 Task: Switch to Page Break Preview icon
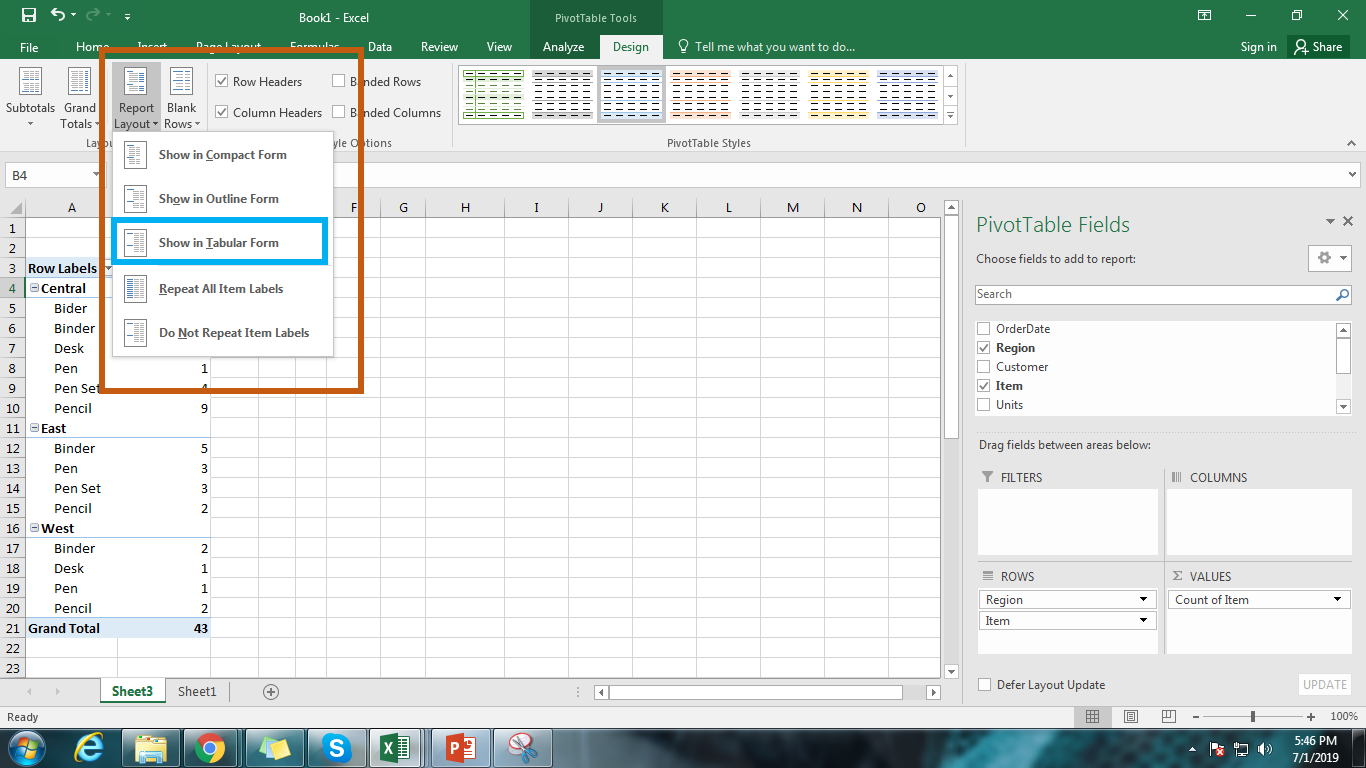click(x=1169, y=716)
